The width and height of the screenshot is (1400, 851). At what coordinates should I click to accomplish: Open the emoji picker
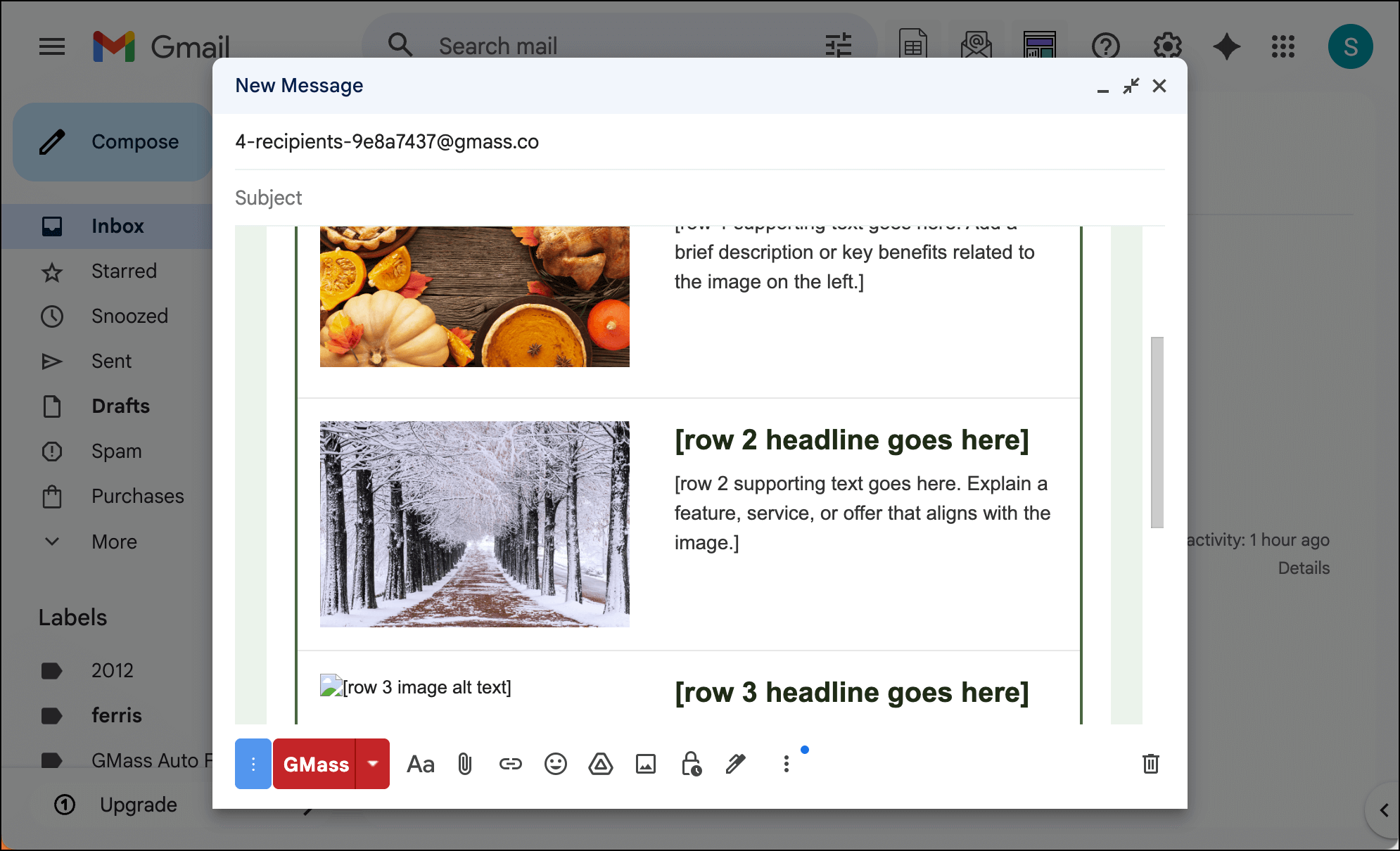click(555, 764)
